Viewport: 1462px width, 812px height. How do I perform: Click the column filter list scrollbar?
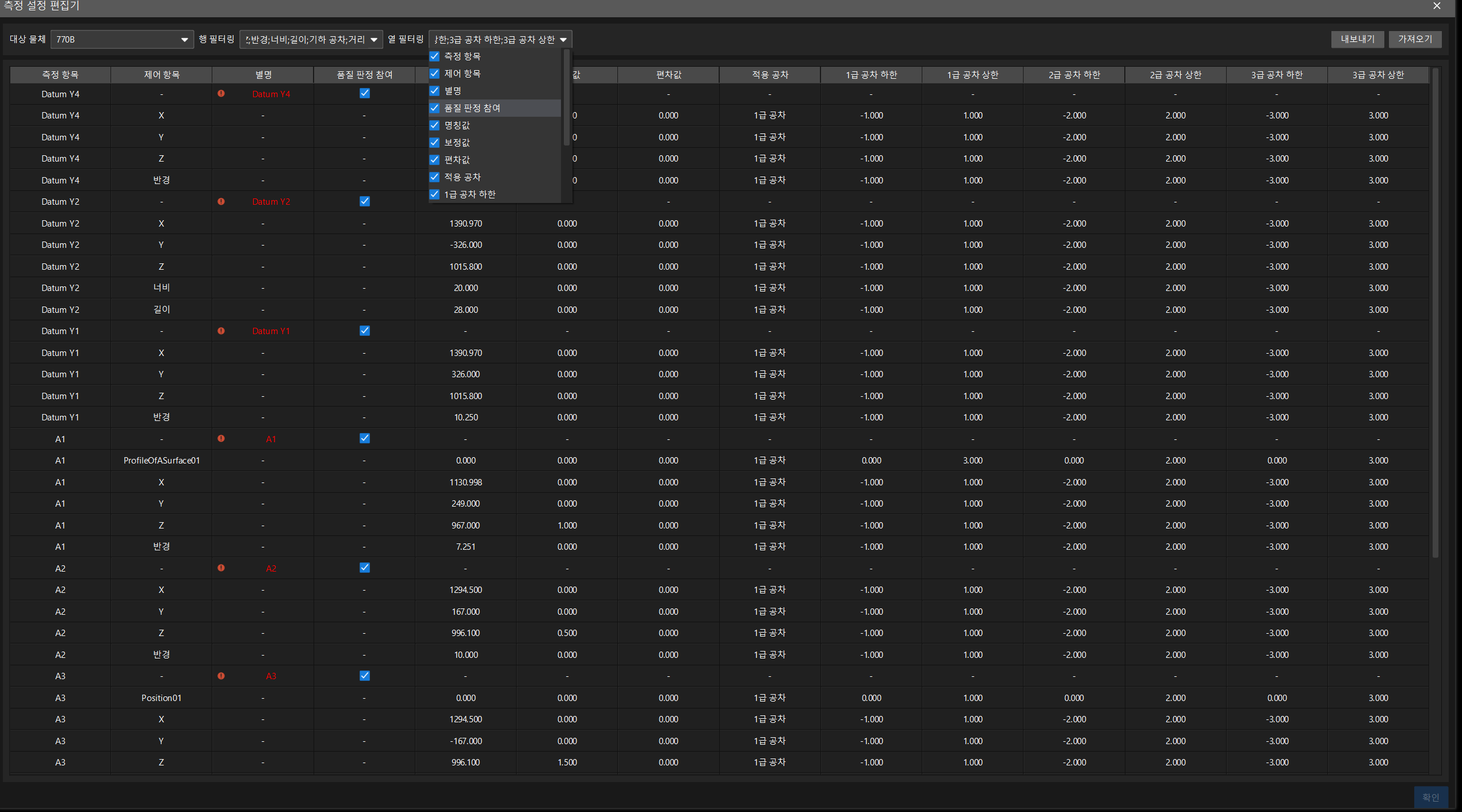(567, 98)
